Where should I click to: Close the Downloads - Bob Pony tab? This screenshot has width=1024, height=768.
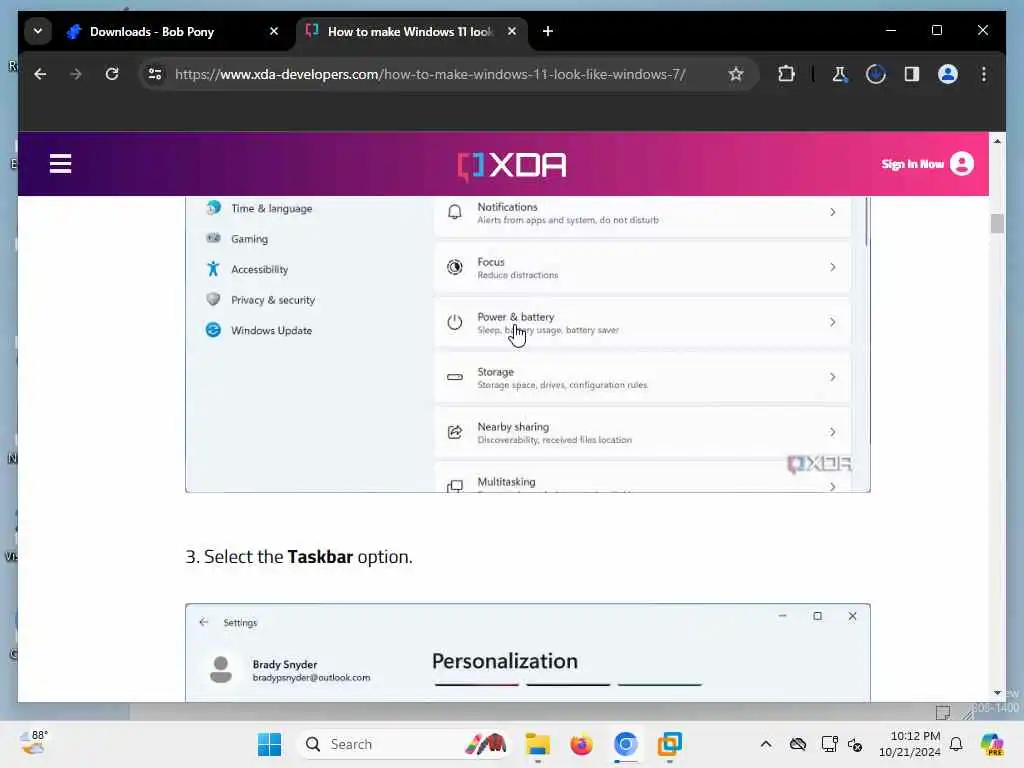click(x=274, y=31)
